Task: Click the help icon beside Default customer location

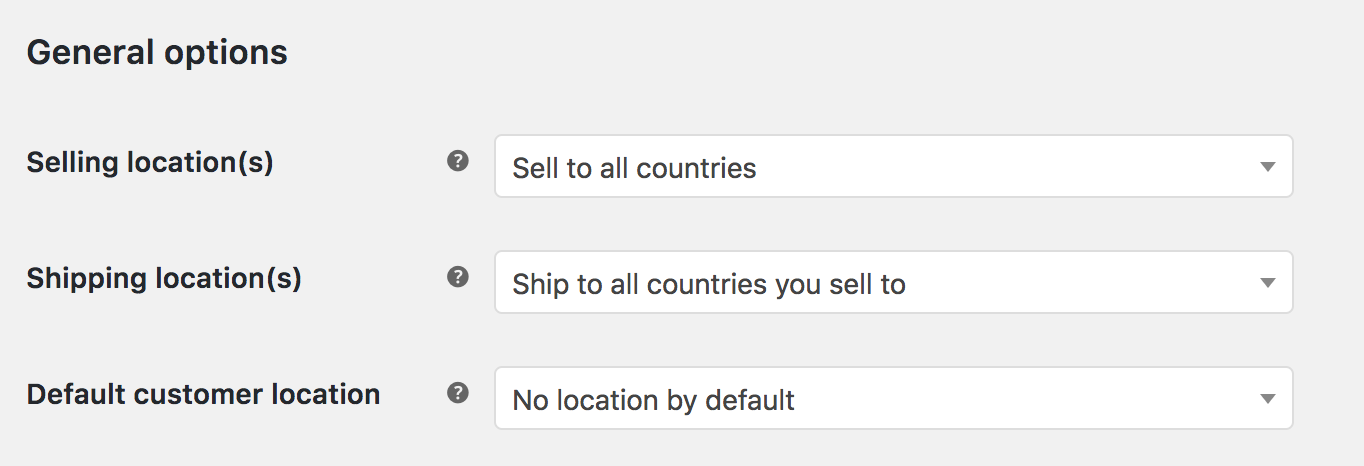Action: click(x=458, y=393)
